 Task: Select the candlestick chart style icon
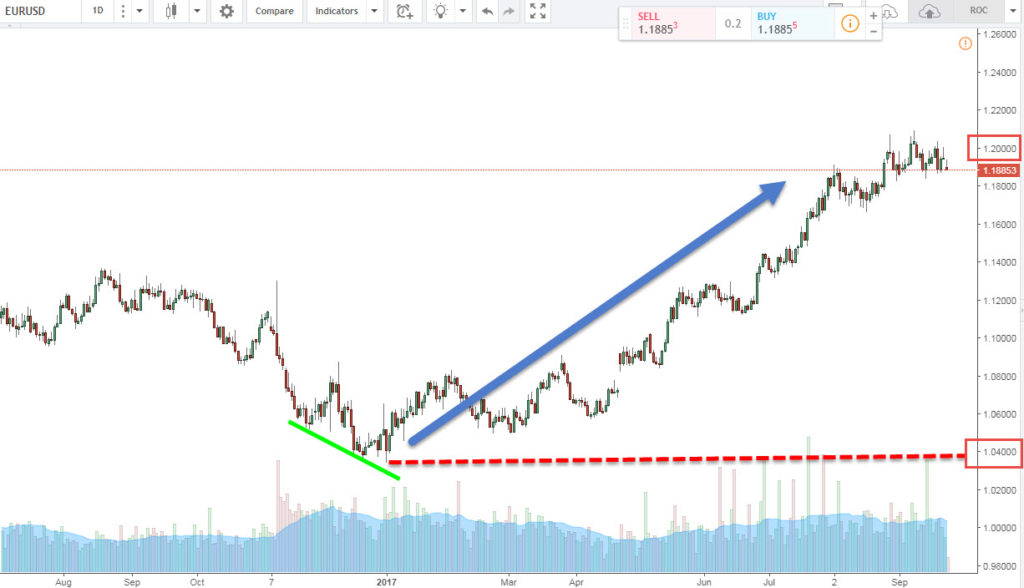(172, 11)
